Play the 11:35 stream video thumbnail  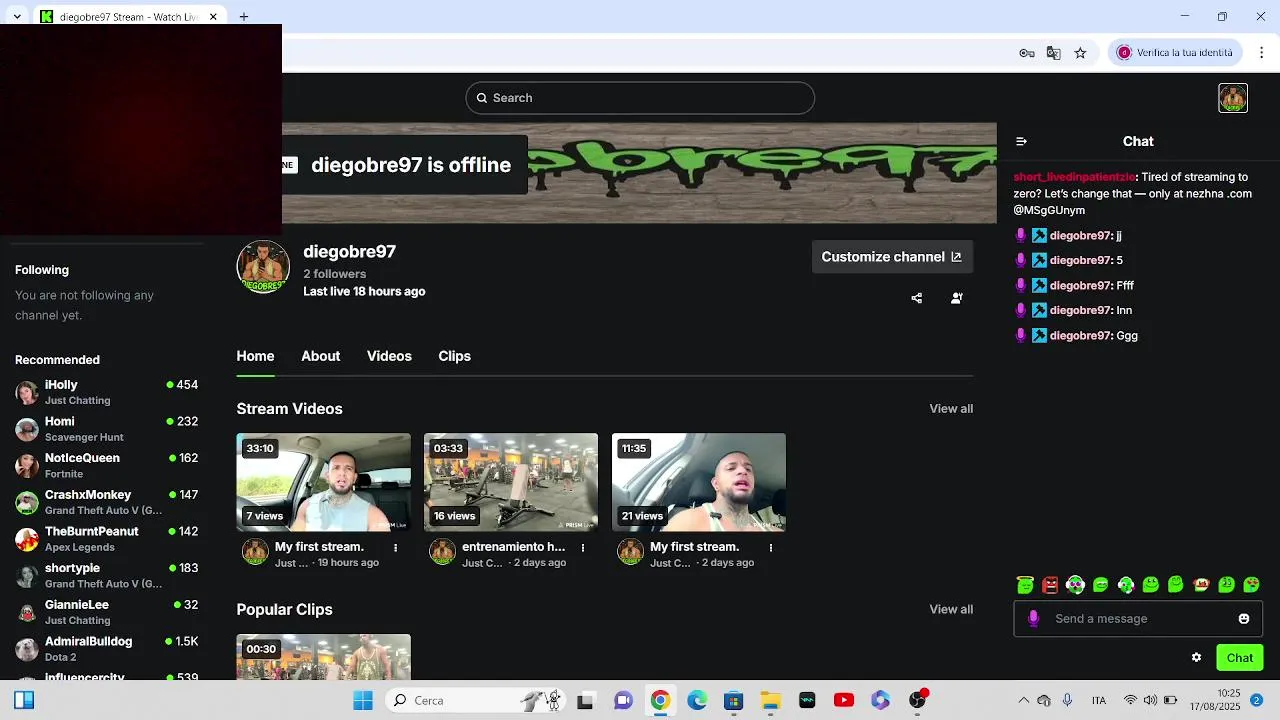click(x=699, y=482)
